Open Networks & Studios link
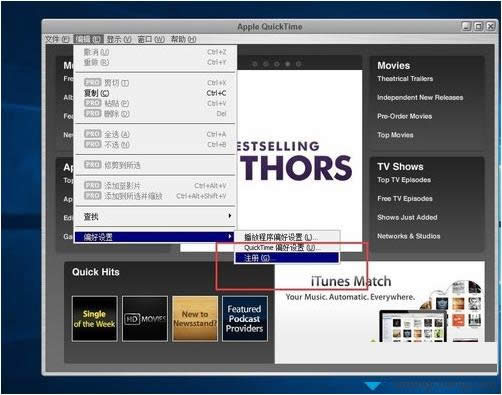The height and width of the screenshot is (395, 502). [x=408, y=236]
